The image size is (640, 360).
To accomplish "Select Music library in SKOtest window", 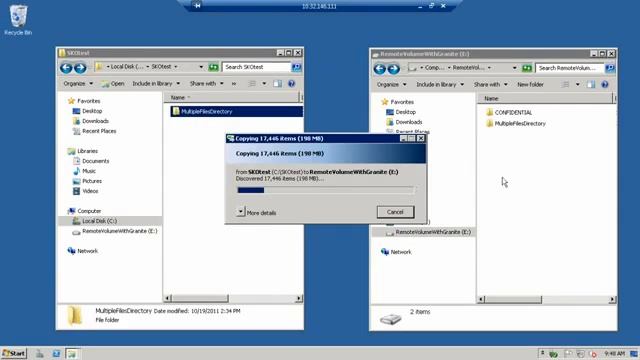I will click(84, 171).
